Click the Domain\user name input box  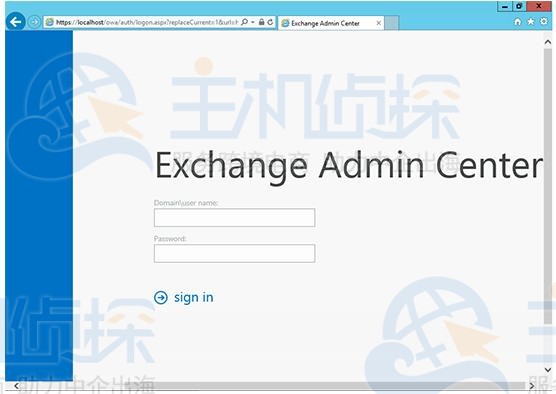(x=234, y=217)
